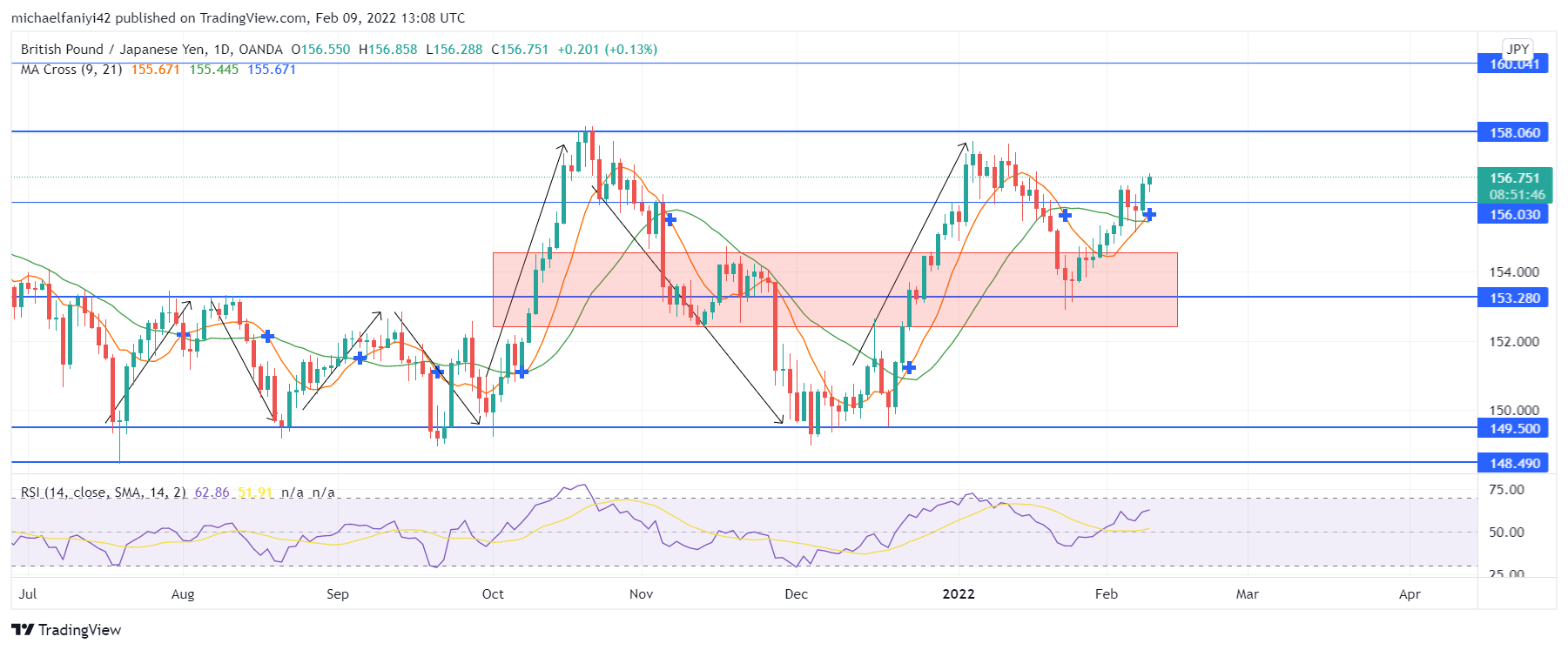
Task: Select the 158.060 price level label
Action: click(1513, 132)
